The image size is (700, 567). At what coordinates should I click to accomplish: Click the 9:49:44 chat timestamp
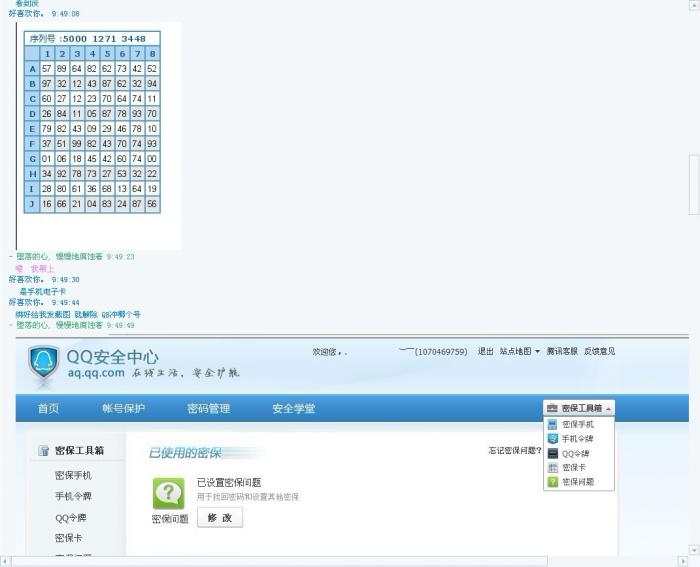[x=65, y=303]
